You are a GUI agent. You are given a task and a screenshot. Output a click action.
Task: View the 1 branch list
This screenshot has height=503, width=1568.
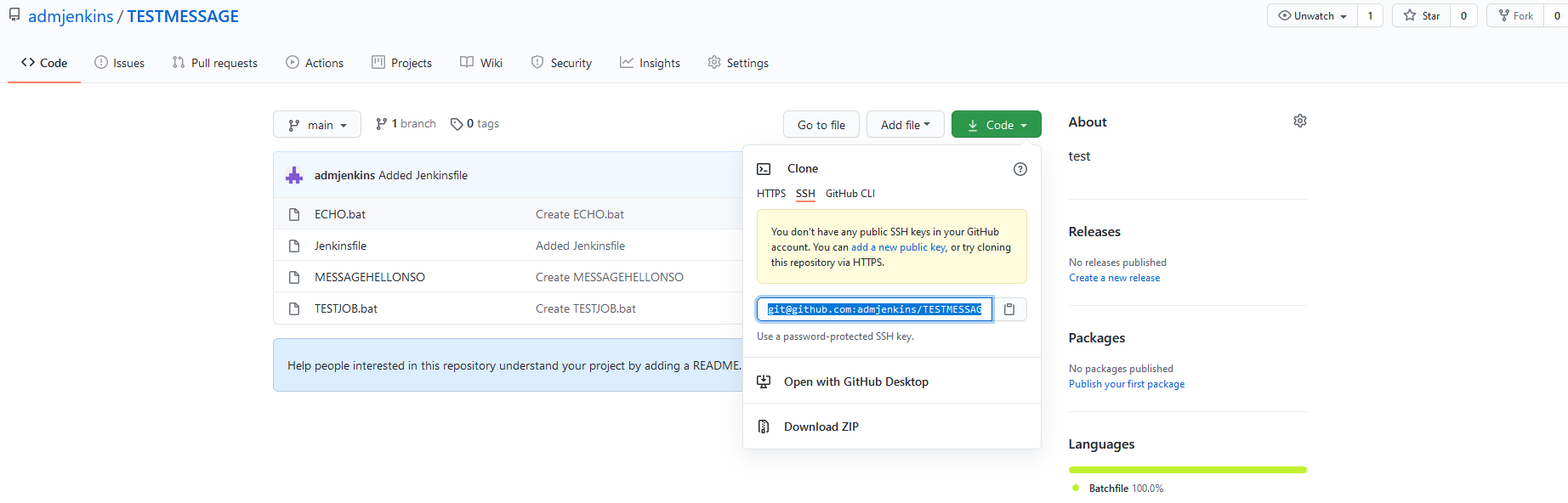pyautogui.click(x=406, y=124)
